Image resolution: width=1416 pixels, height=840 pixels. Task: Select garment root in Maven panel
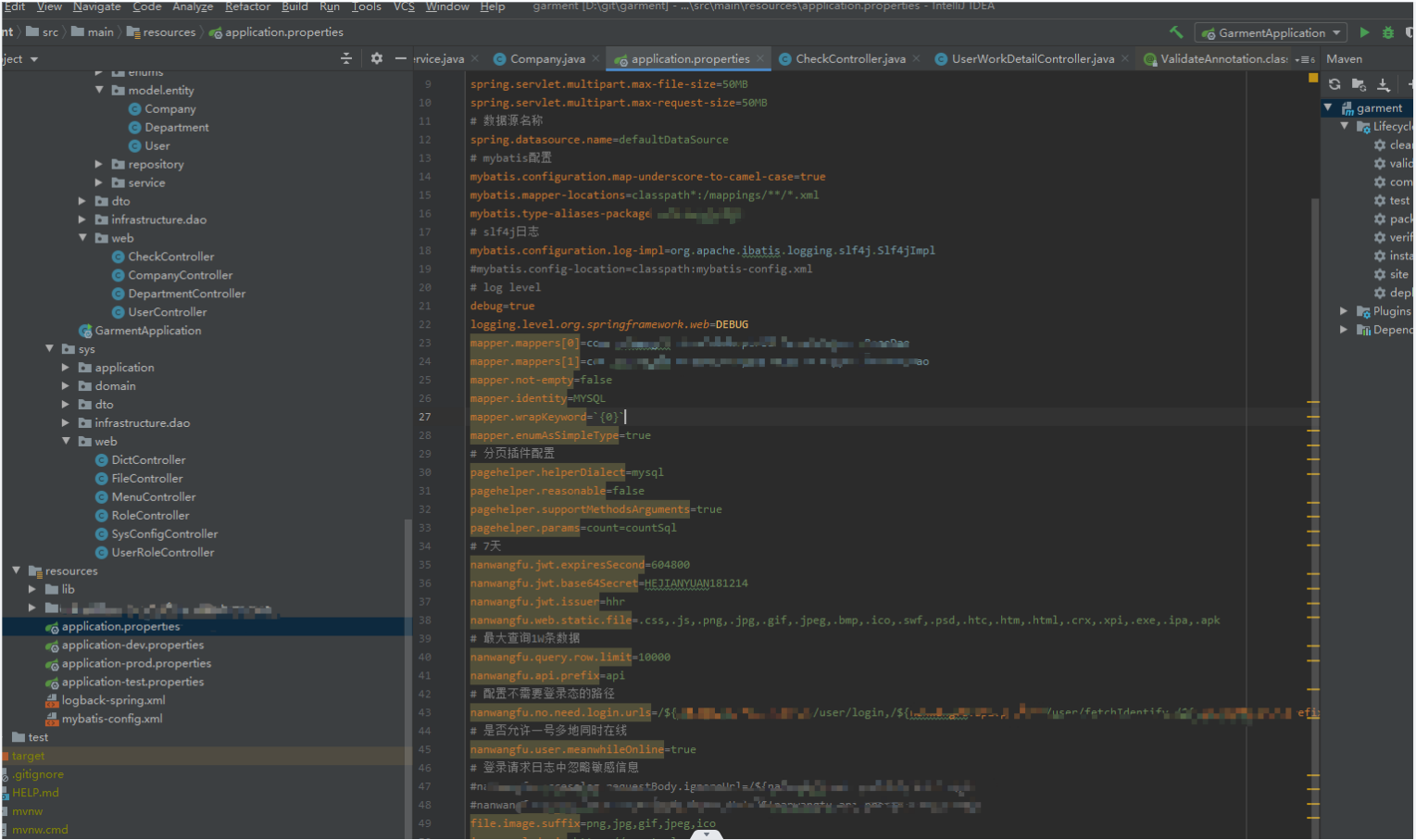pyautogui.click(x=1371, y=108)
